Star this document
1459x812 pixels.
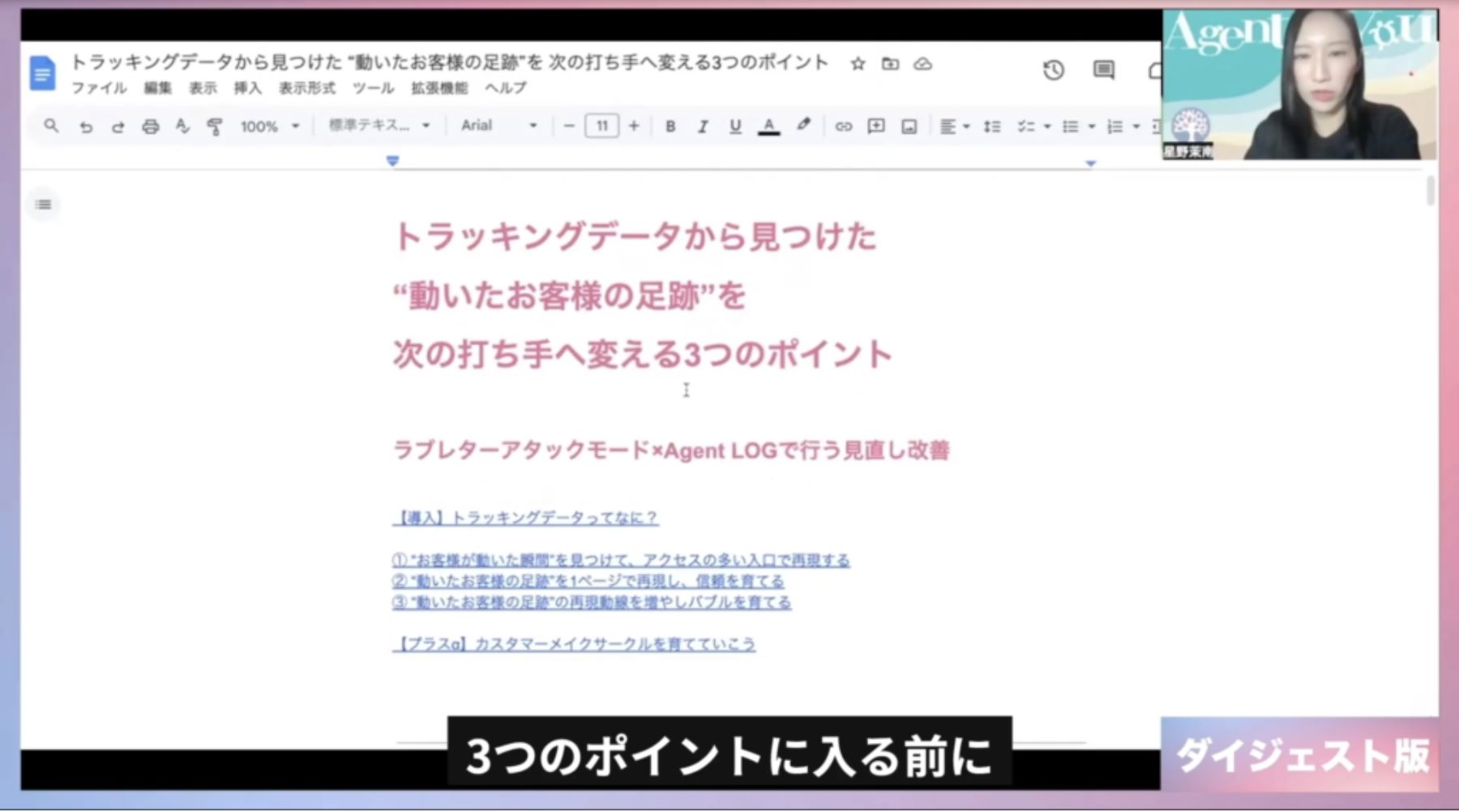(858, 64)
